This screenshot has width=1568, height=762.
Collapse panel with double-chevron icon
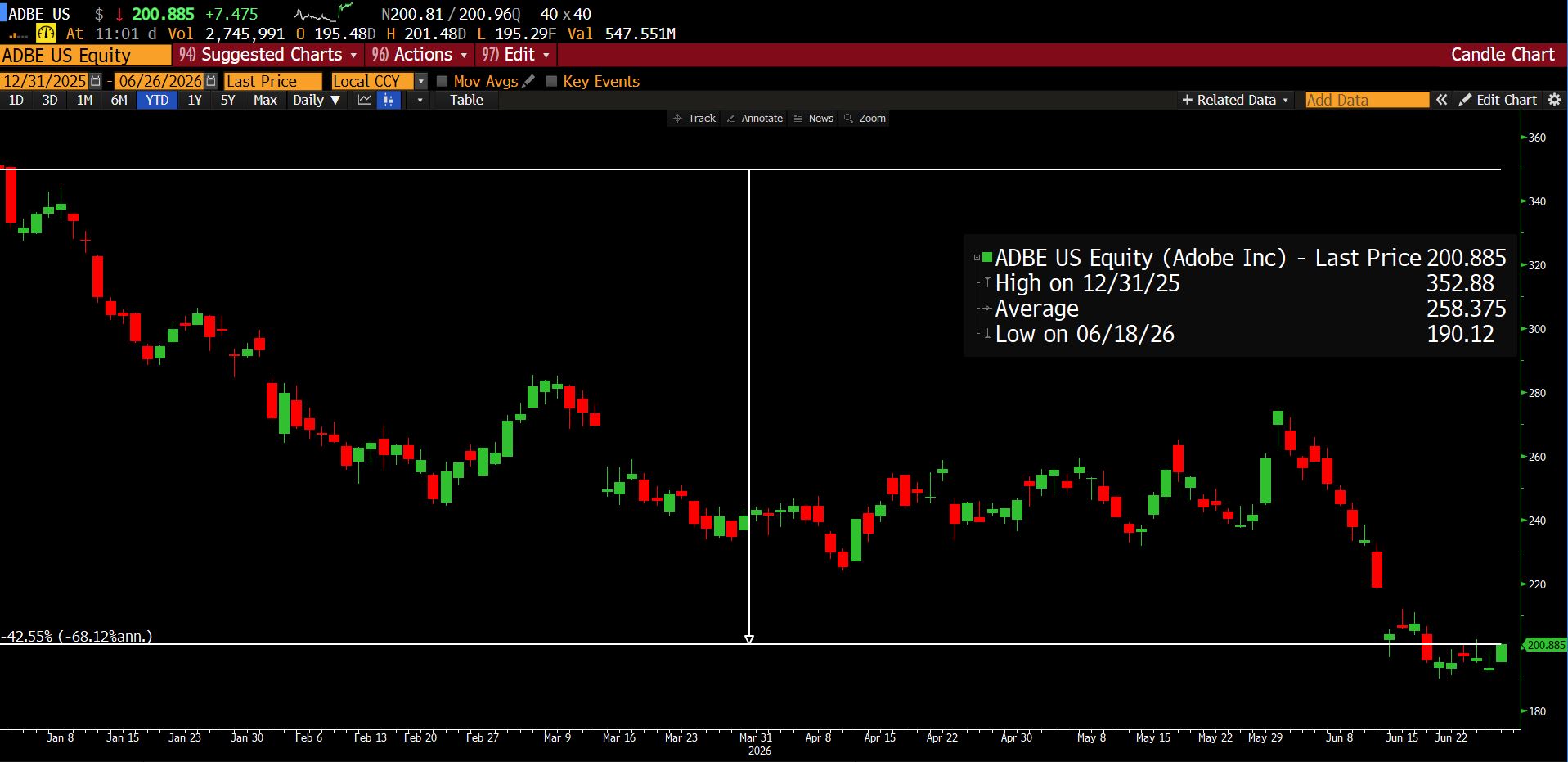coord(1442,100)
